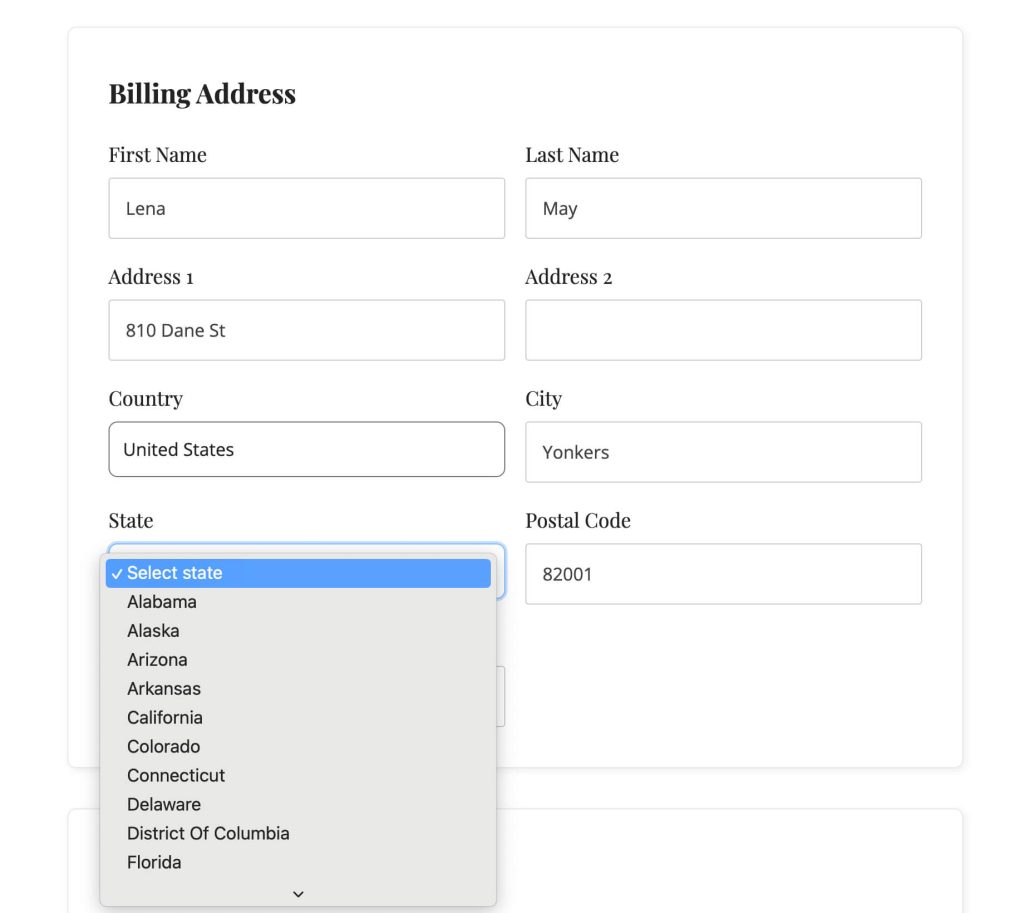
Task: Click the City field containing Yonkers
Action: pyautogui.click(x=723, y=452)
